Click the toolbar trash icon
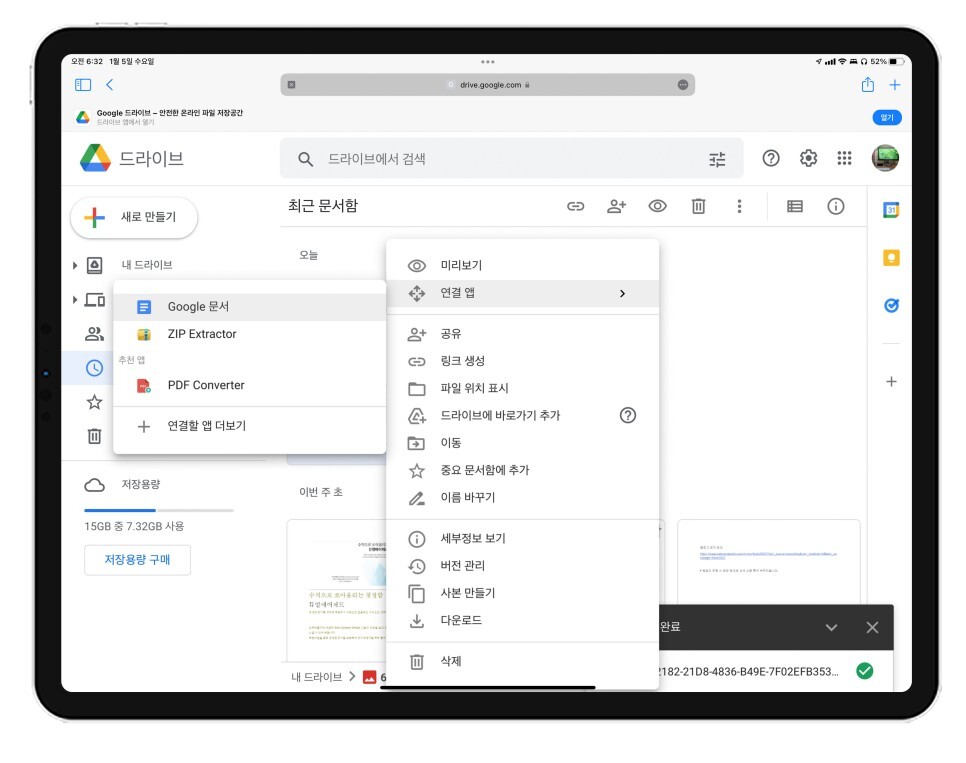The height and width of the screenshot is (763, 966). 698,206
